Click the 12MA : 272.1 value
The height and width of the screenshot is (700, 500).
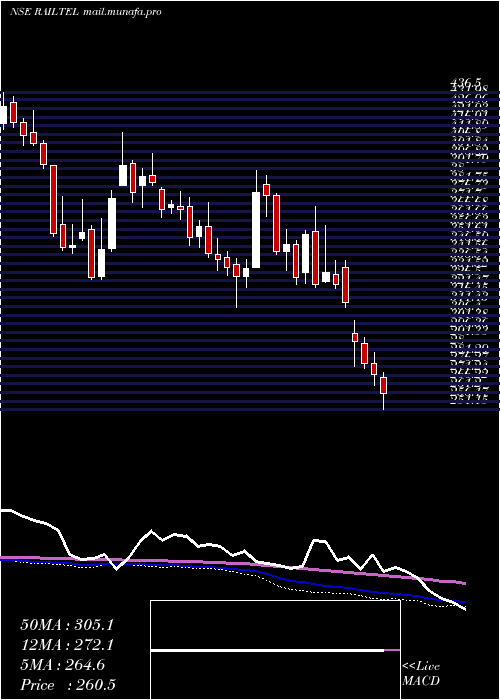coord(67,645)
